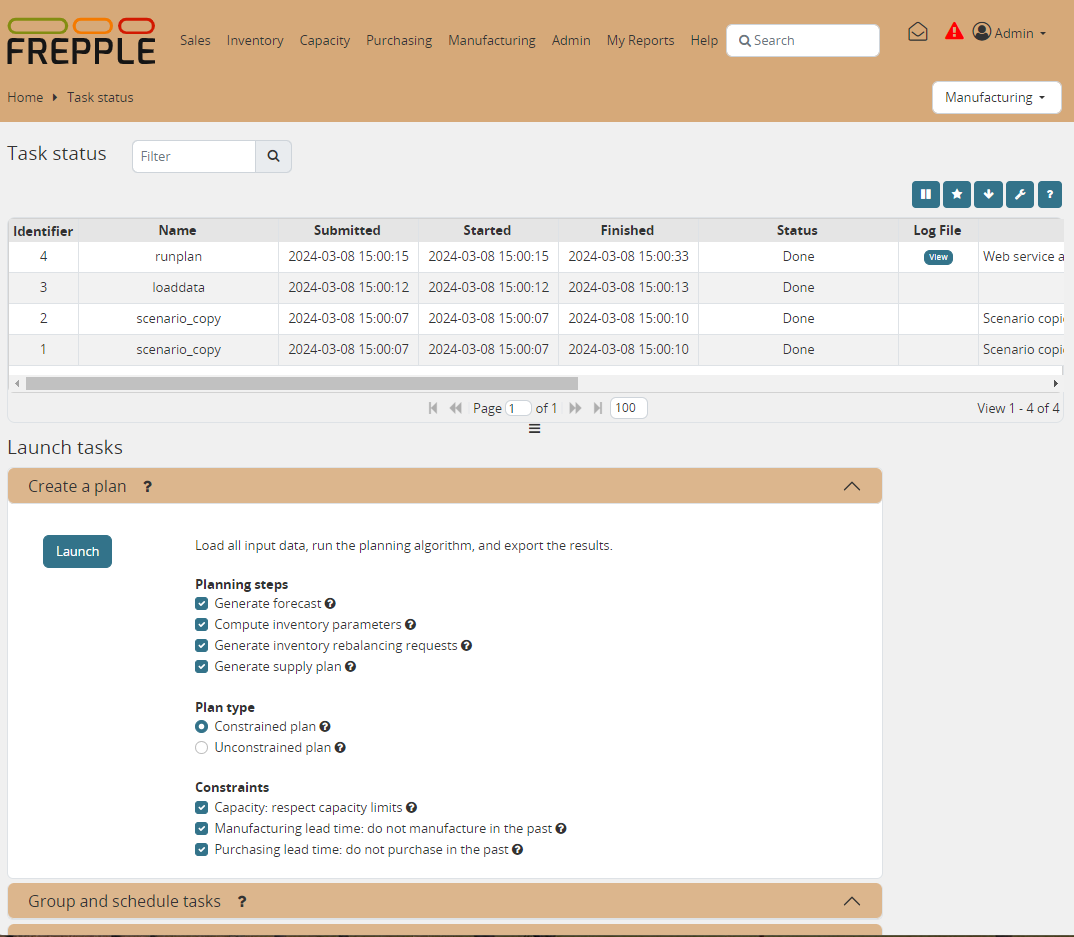Screen dimensions: 1074x937
Task: Select the Unconstrained plan radio button
Action: pyautogui.click(x=202, y=748)
